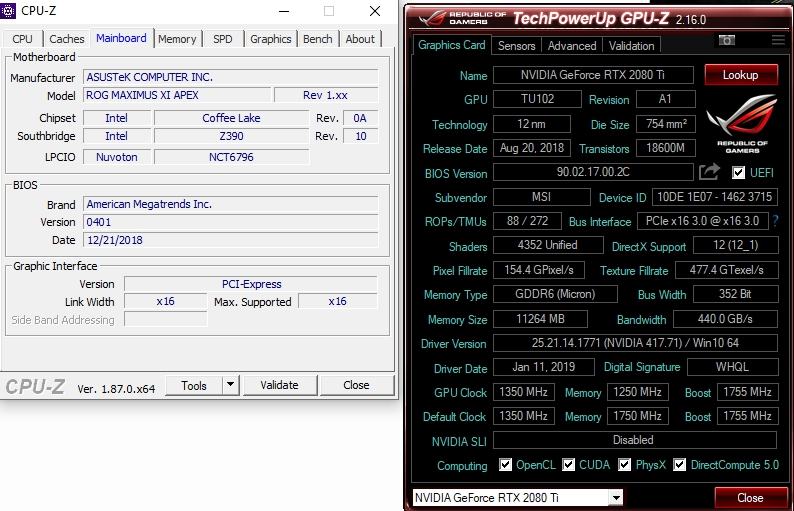Screen dimensions: 794x511
Task: Click the motherboard model ROG MAXIMUS XI APEX
Action: coord(177,95)
